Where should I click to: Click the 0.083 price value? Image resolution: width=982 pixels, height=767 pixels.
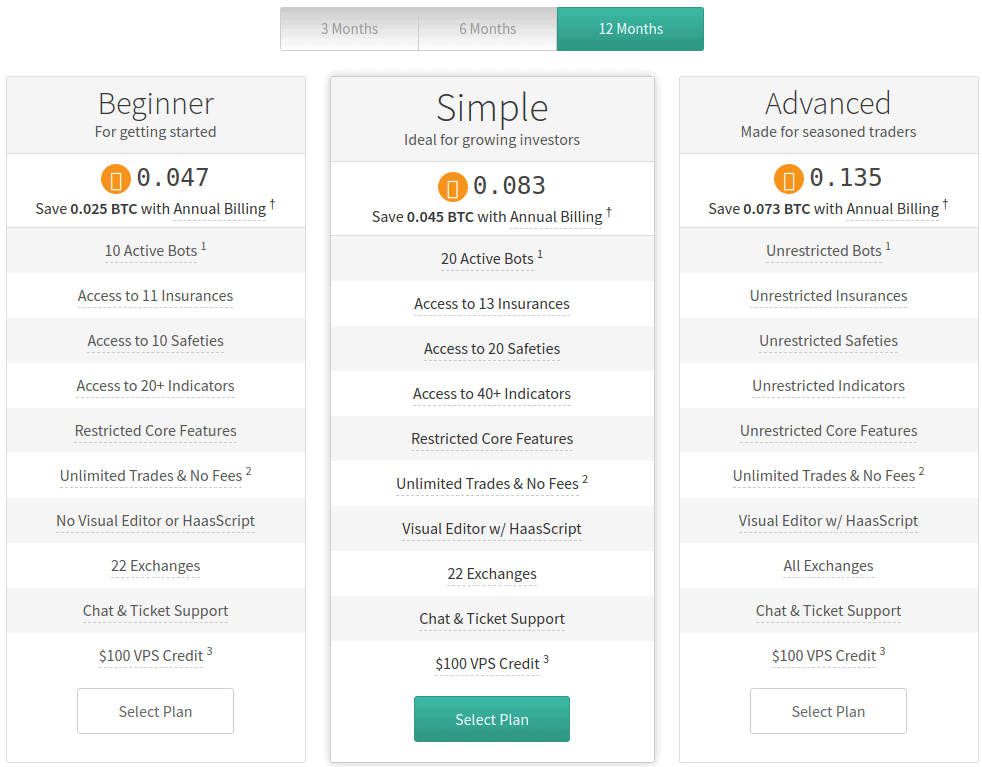(509, 187)
